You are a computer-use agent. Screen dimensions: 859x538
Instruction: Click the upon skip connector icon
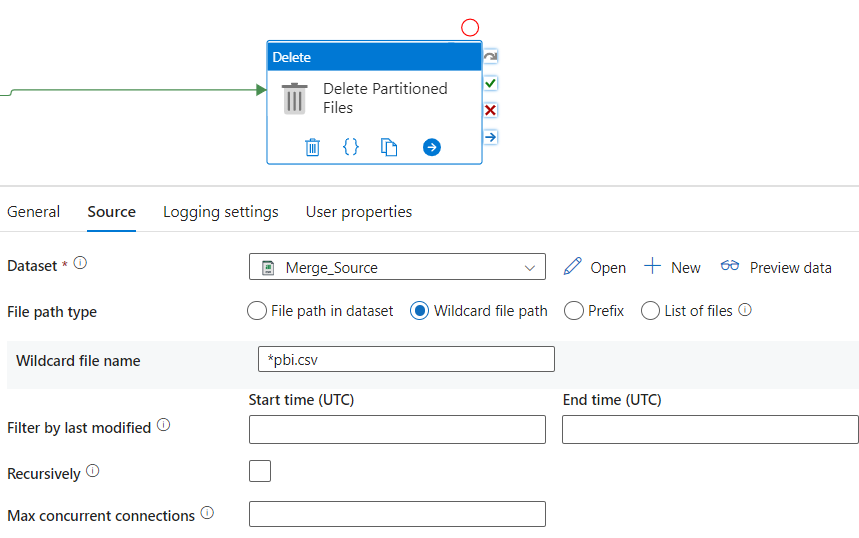[490, 57]
